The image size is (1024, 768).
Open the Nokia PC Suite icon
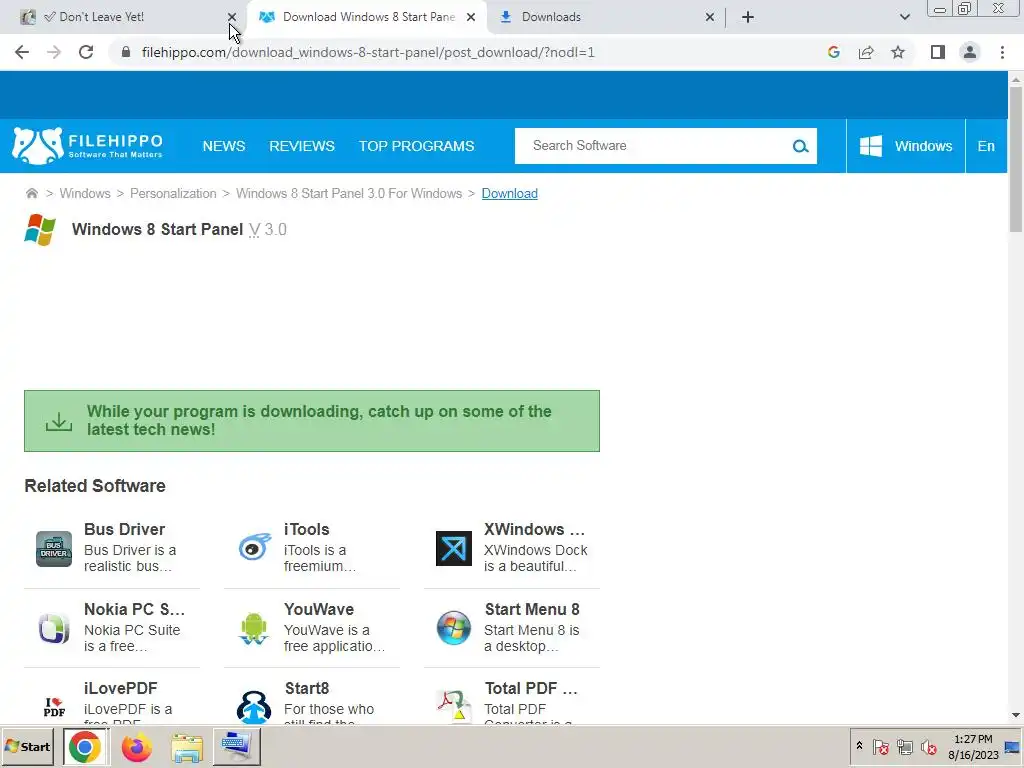pyautogui.click(x=54, y=629)
